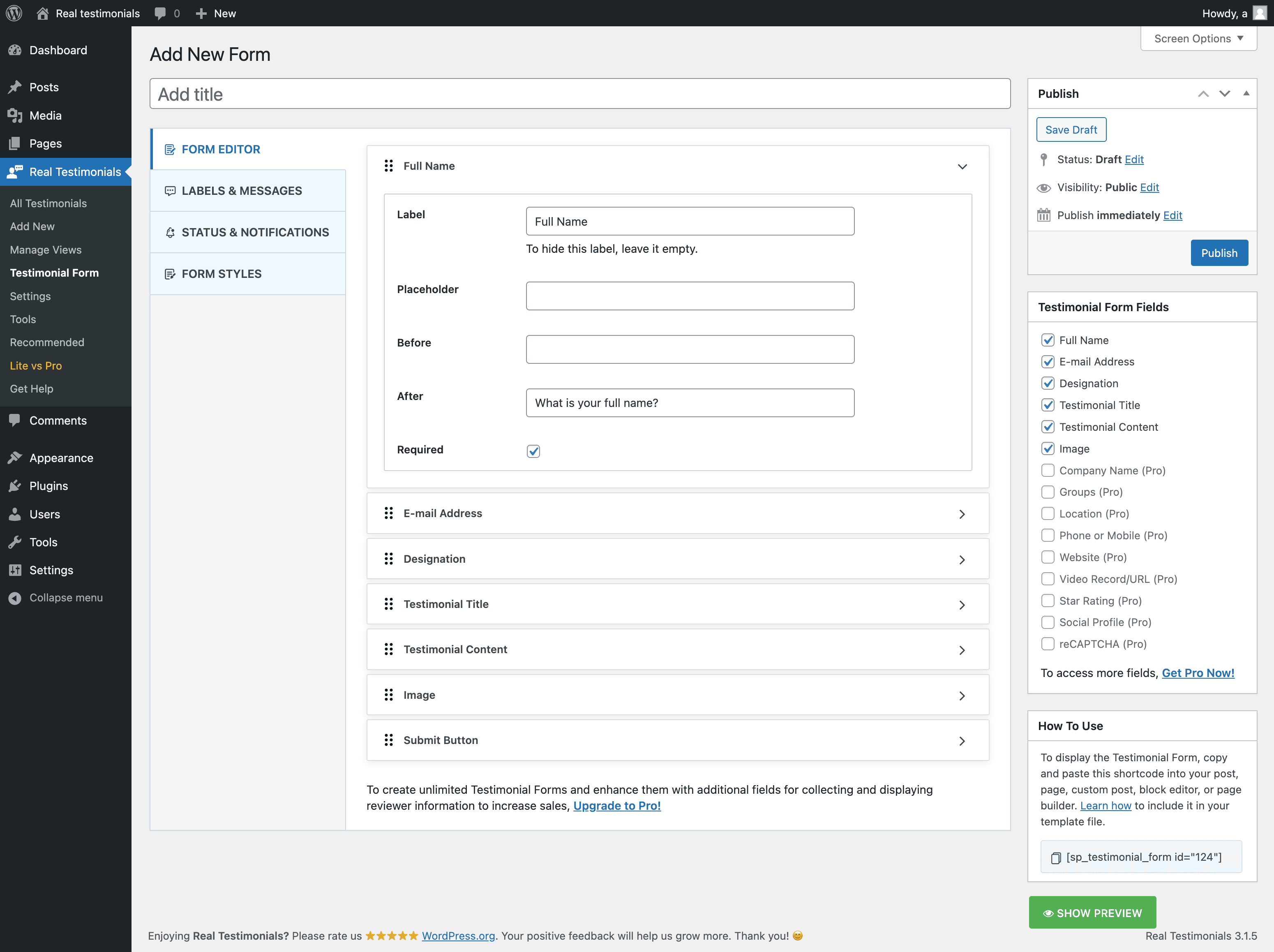Collapse the Full Name field panel chevron
Screen dimensions: 1274x952
(962, 166)
